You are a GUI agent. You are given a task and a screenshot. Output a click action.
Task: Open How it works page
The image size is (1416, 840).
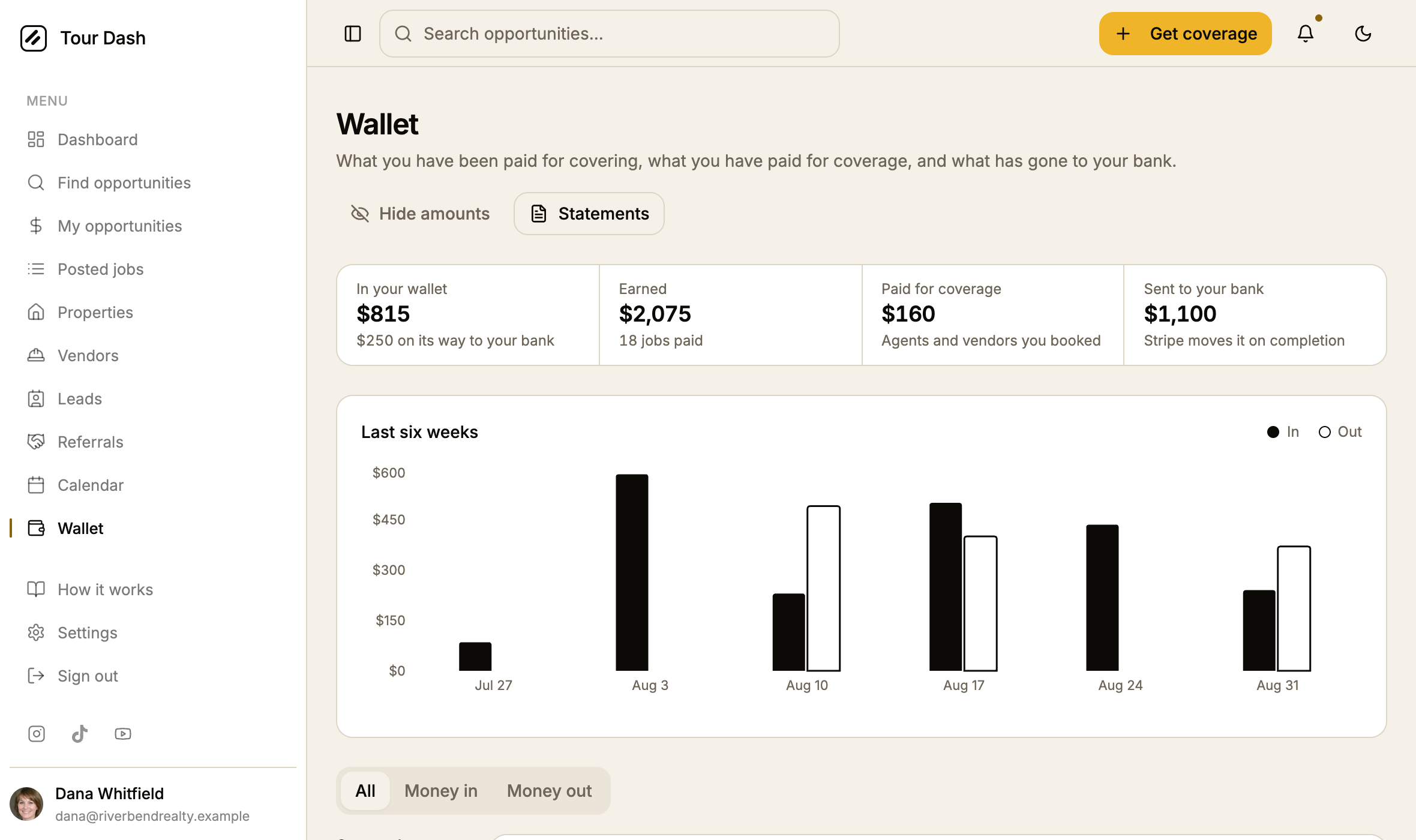tap(153, 589)
